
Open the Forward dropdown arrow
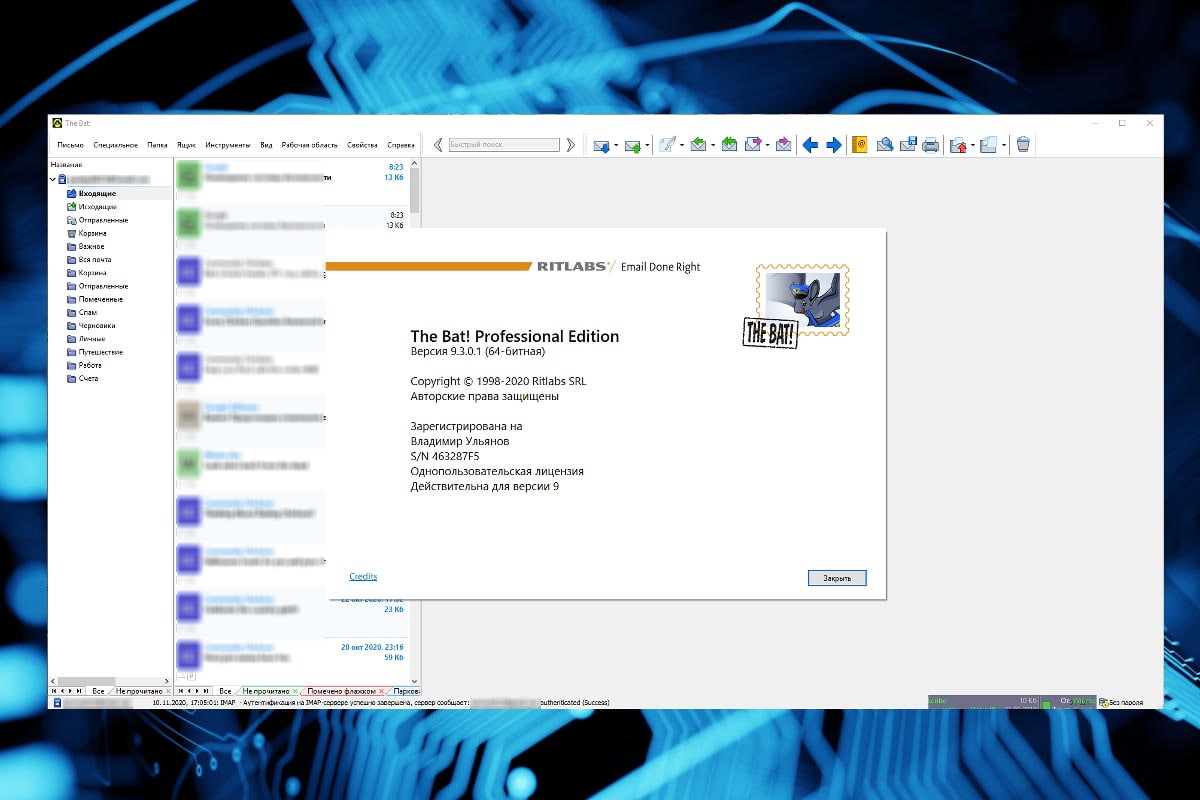point(767,146)
